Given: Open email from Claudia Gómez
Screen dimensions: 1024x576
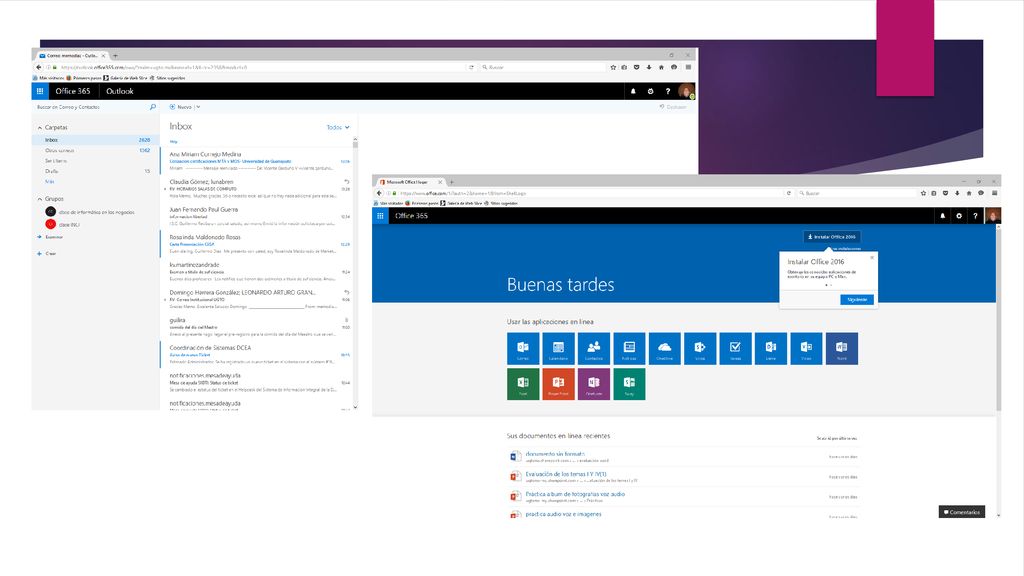Looking at the screenshot, I should click(256, 188).
